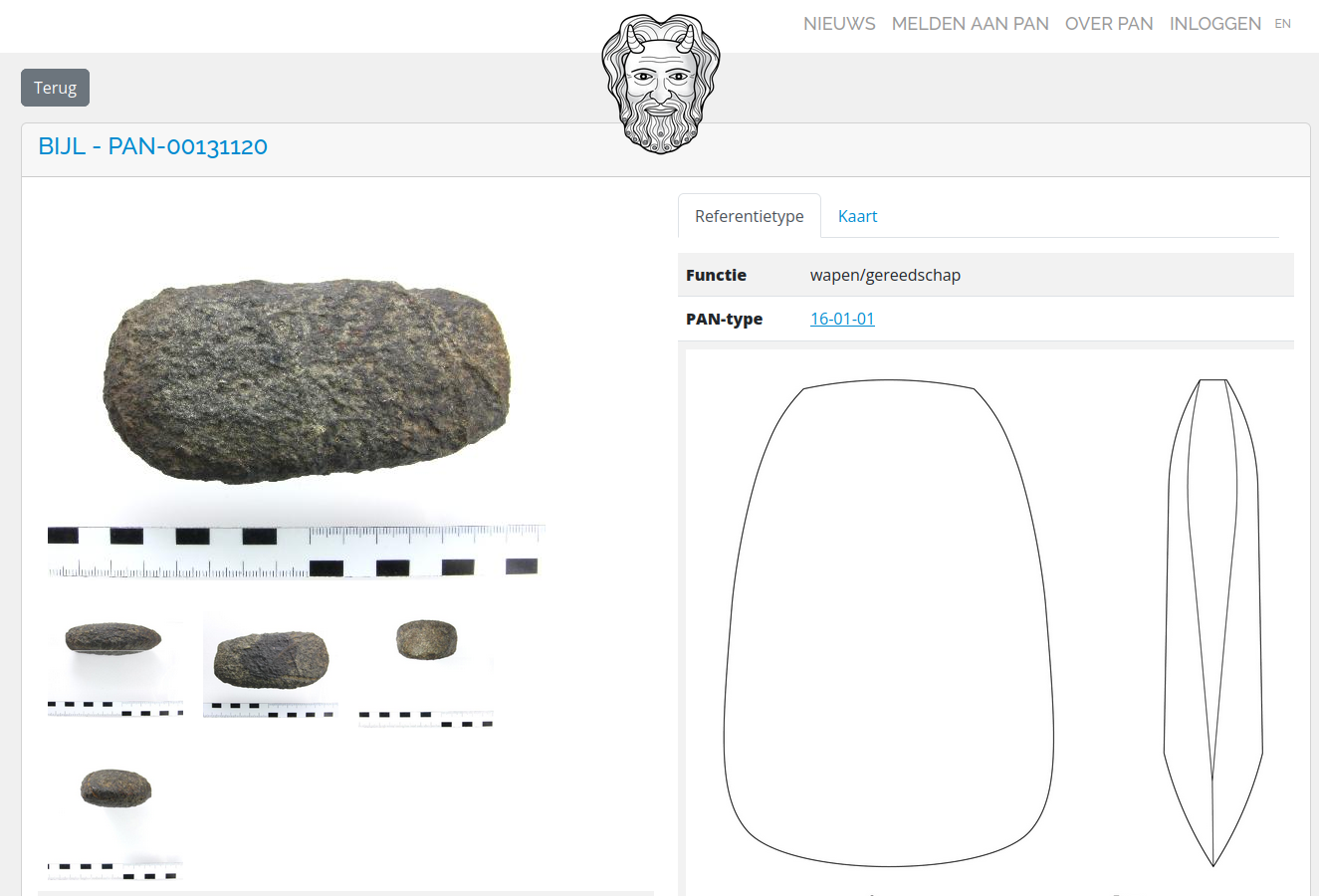Click the Functie wapen/gereedschap row
The image size is (1319, 896).
click(986, 275)
